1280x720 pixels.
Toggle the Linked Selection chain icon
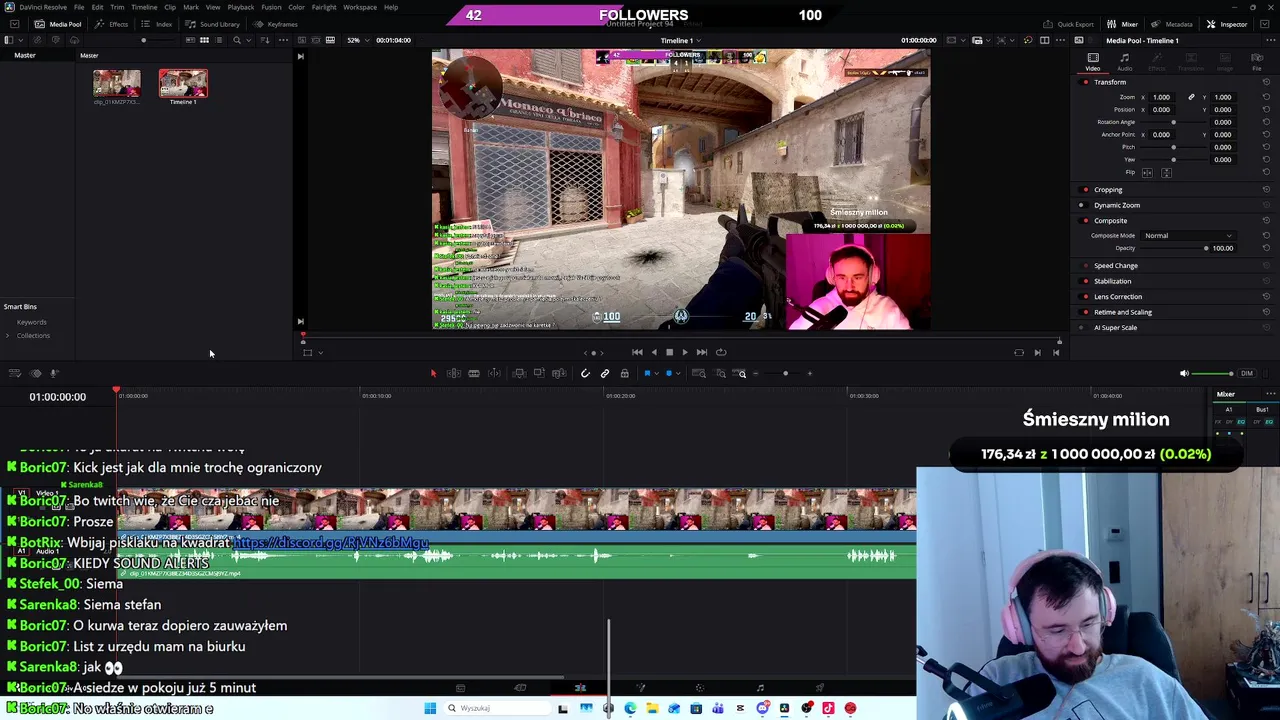point(605,373)
